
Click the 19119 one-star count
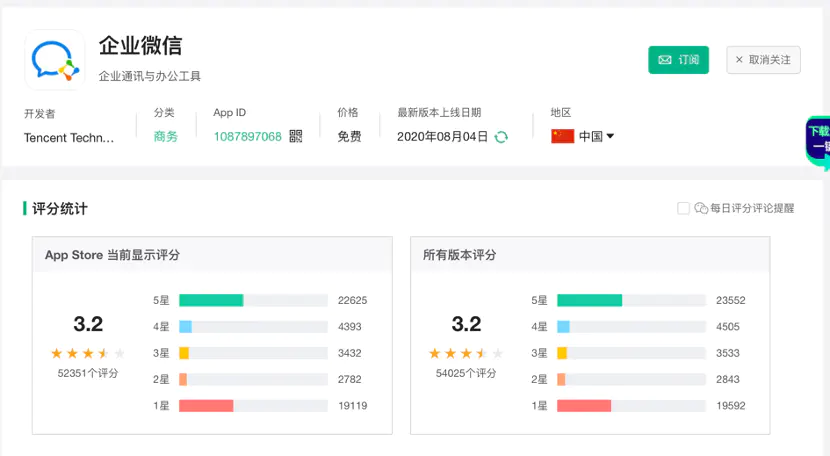(x=353, y=406)
